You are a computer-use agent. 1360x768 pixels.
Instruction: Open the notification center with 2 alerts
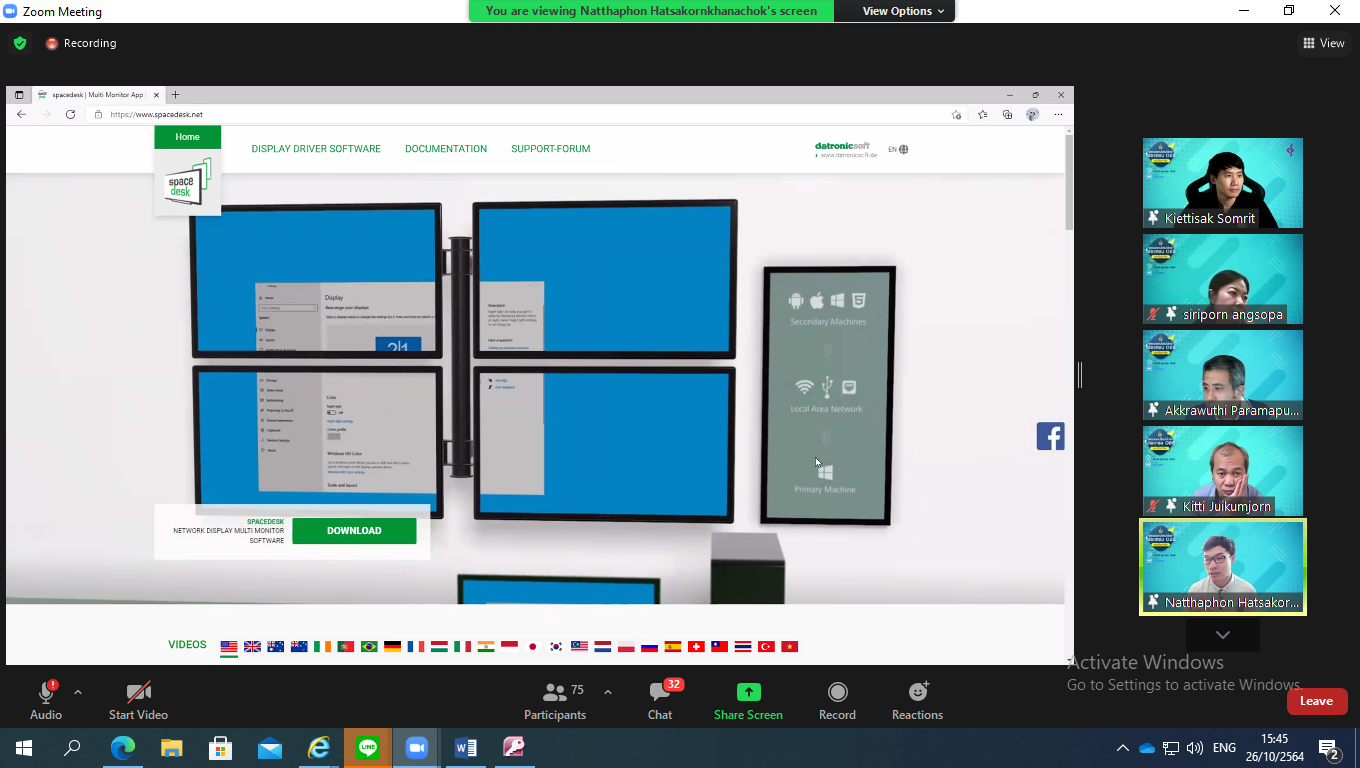(1329, 748)
